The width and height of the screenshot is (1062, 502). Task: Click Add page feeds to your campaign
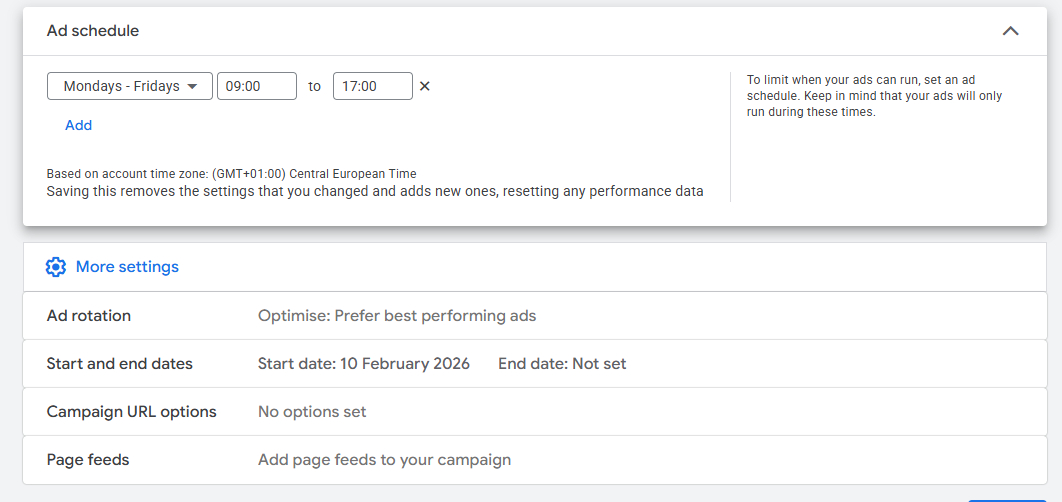coord(384,460)
